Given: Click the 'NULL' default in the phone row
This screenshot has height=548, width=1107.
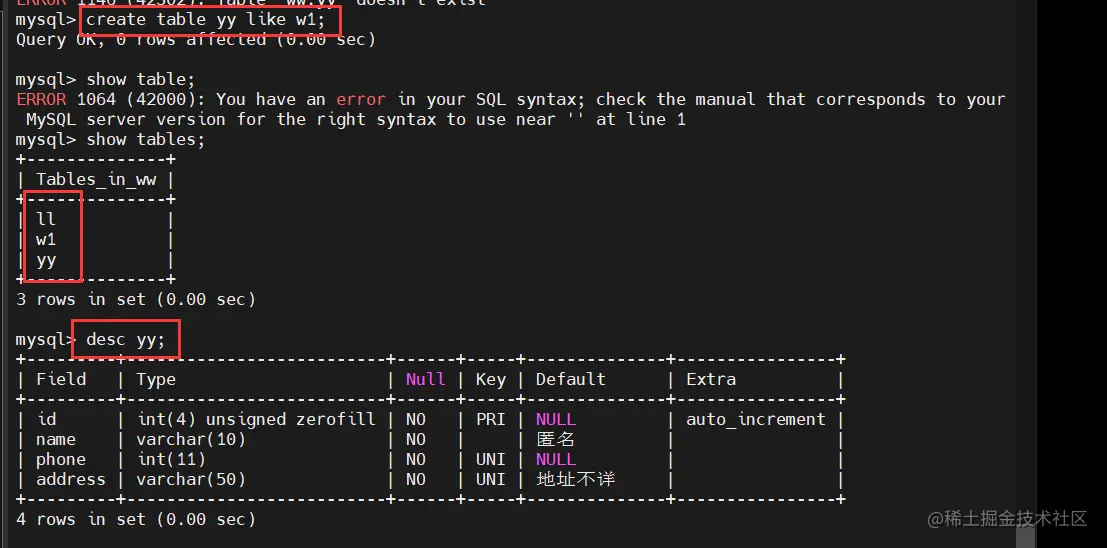Looking at the screenshot, I should point(556,460).
